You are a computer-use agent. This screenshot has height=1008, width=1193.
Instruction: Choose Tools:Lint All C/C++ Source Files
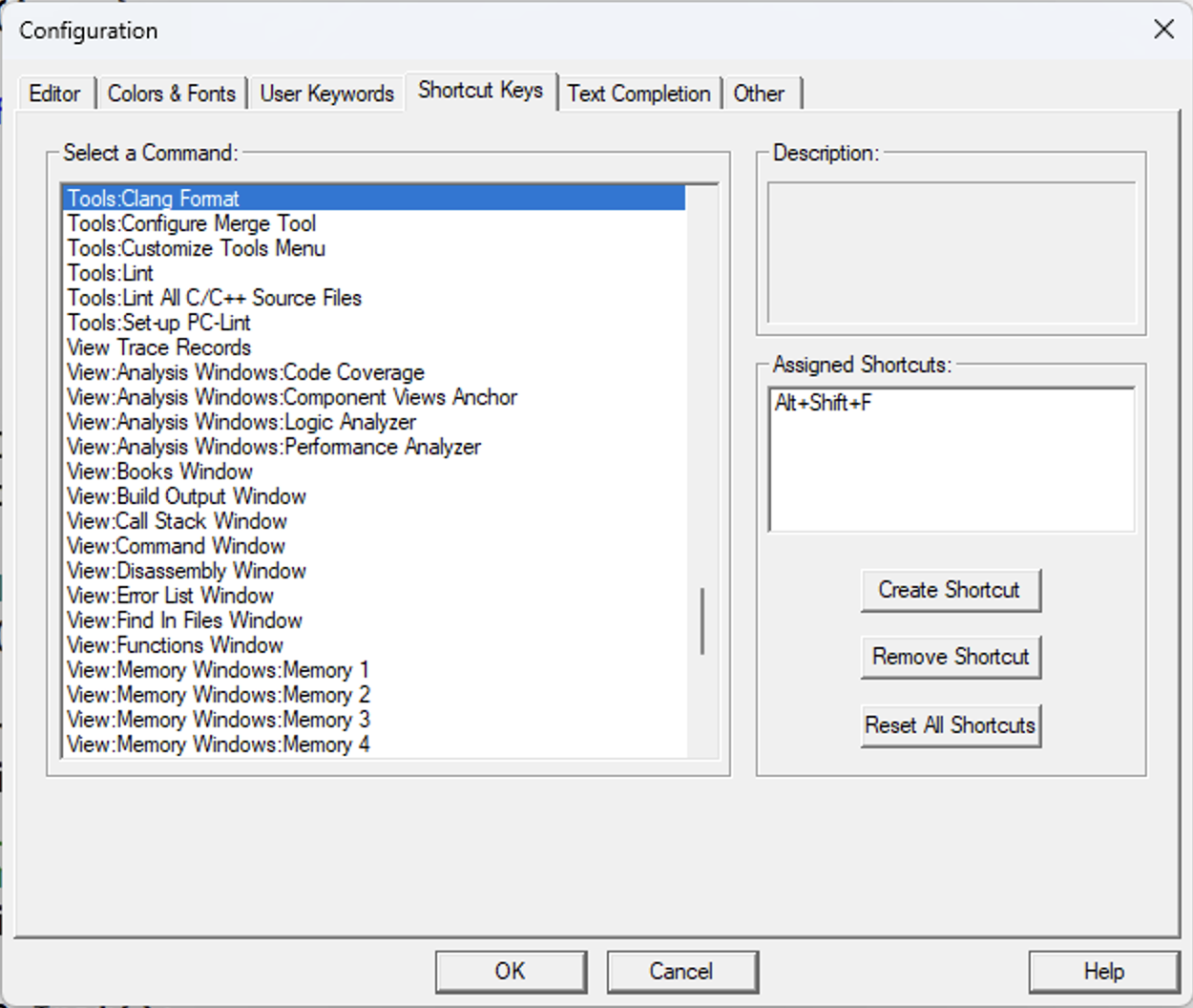tap(215, 298)
